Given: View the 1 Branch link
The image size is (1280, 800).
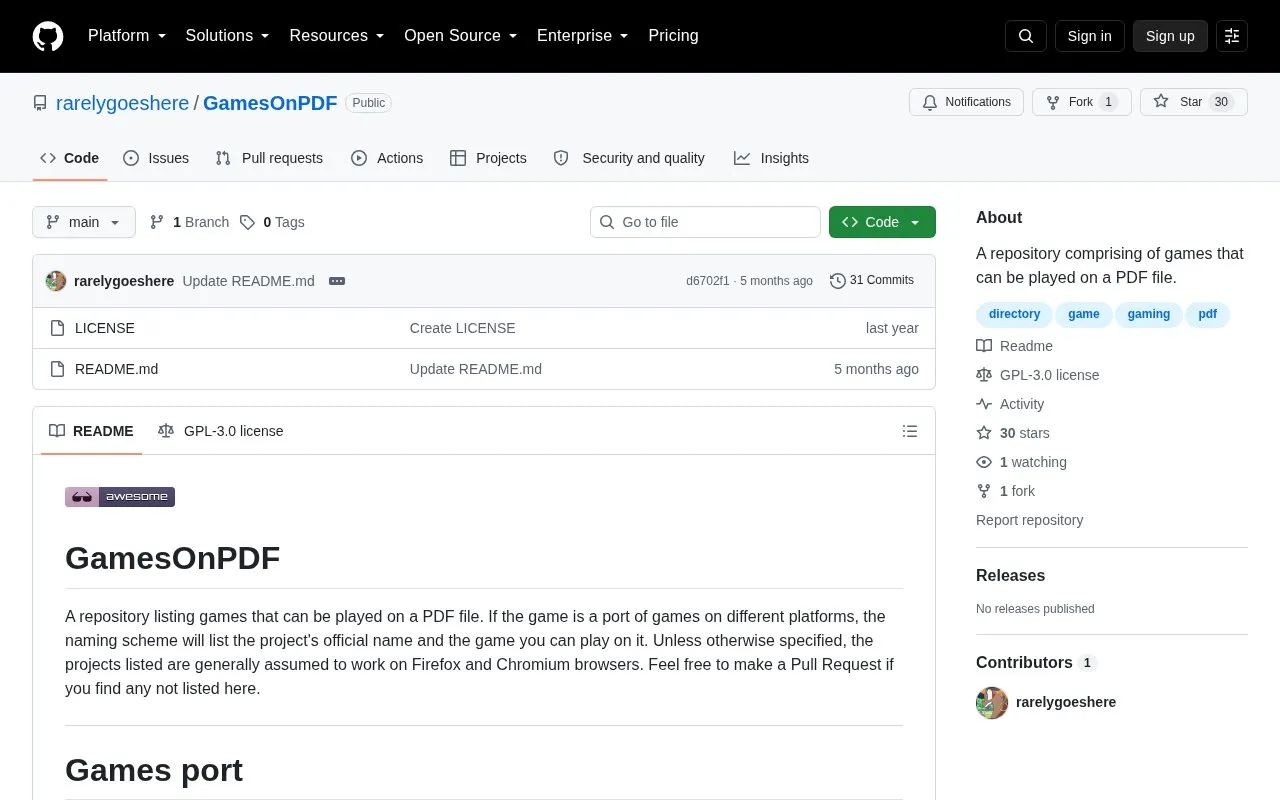Looking at the screenshot, I should [x=189, y=222].
